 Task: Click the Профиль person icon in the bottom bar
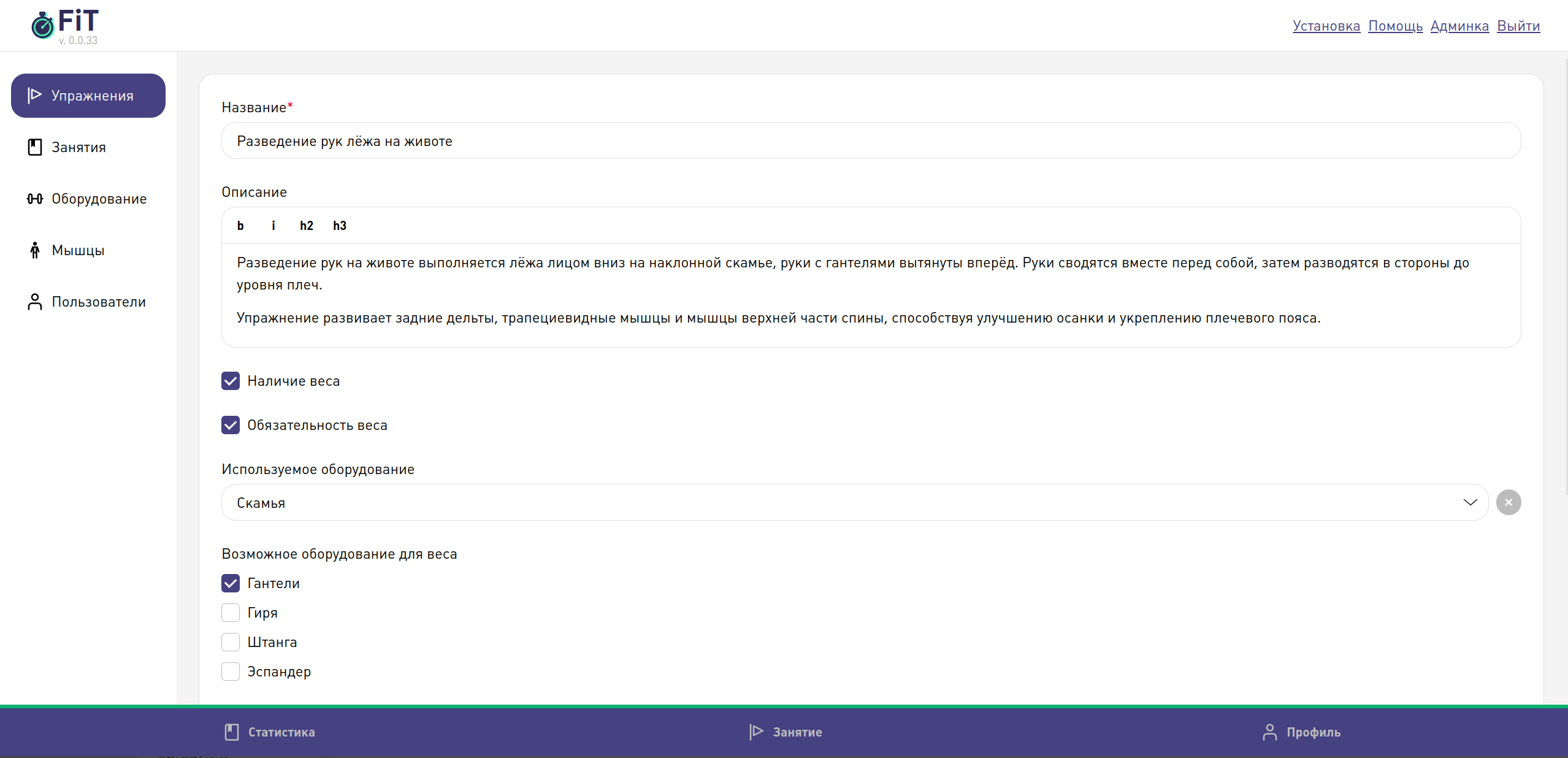pyautogui.click(x=1269, y=732)
